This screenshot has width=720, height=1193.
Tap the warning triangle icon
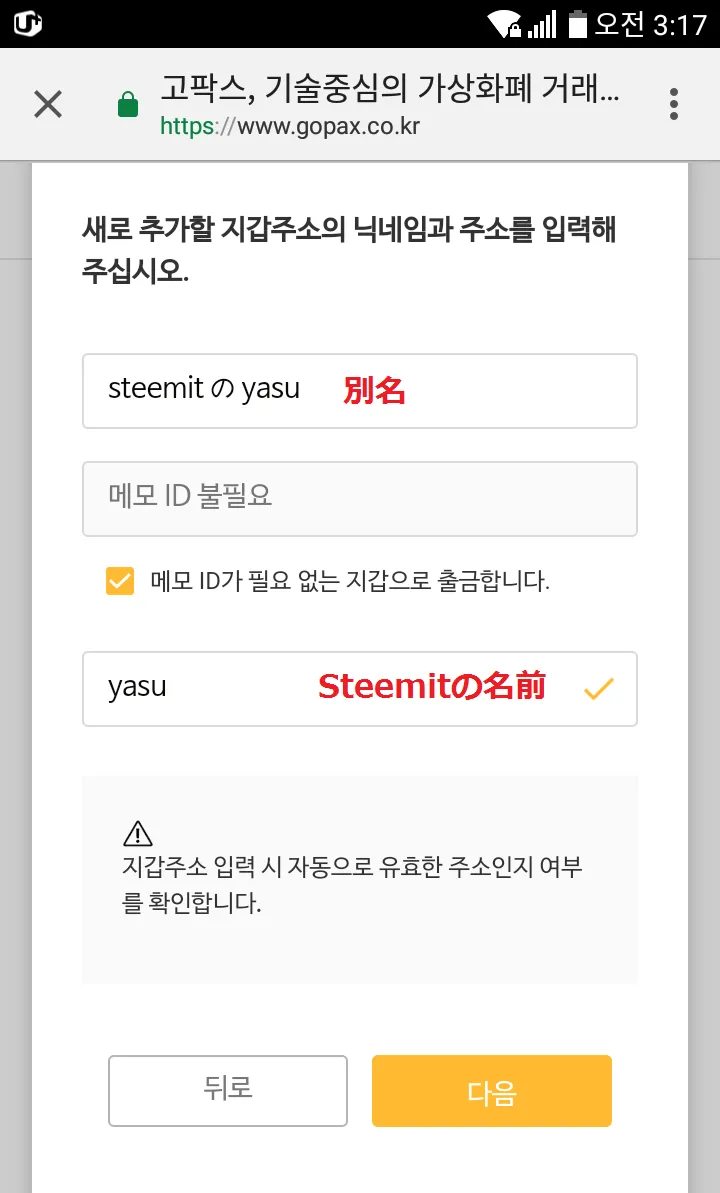tap(138, 834)
